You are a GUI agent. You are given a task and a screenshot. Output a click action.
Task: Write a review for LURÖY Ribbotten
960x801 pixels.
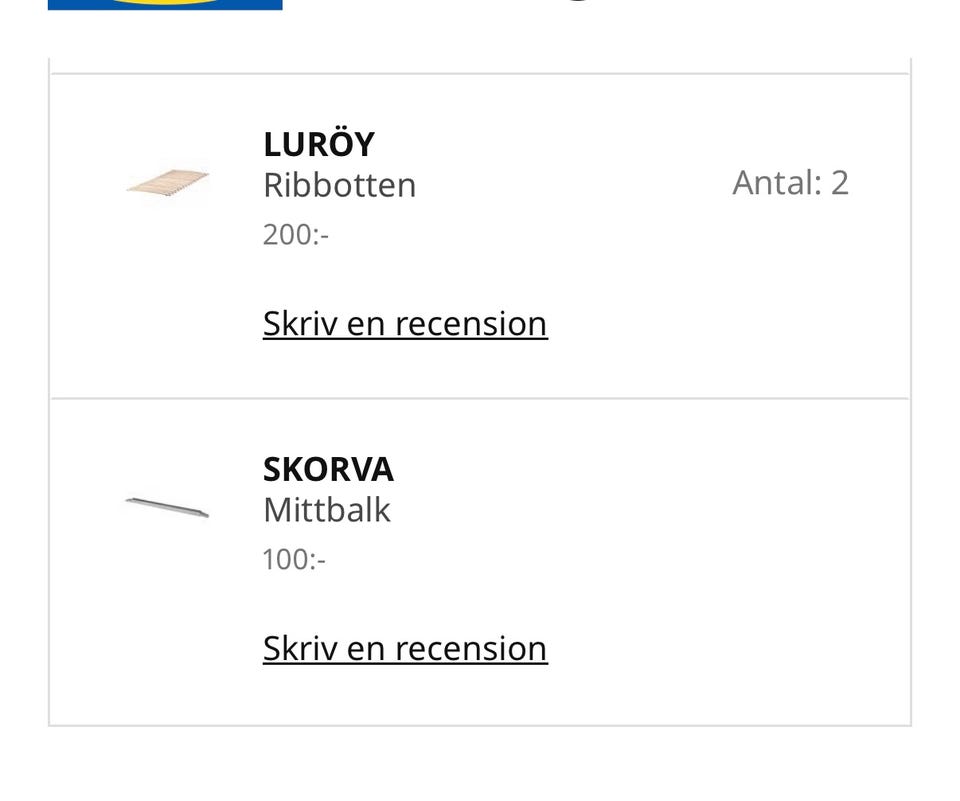404,324
